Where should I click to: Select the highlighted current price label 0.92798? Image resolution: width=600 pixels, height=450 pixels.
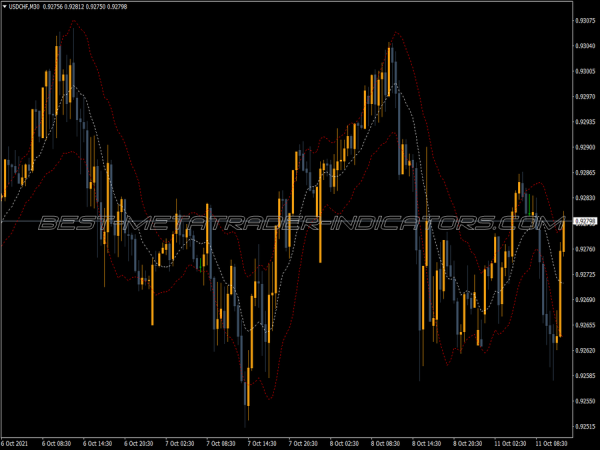pos(584,221)
